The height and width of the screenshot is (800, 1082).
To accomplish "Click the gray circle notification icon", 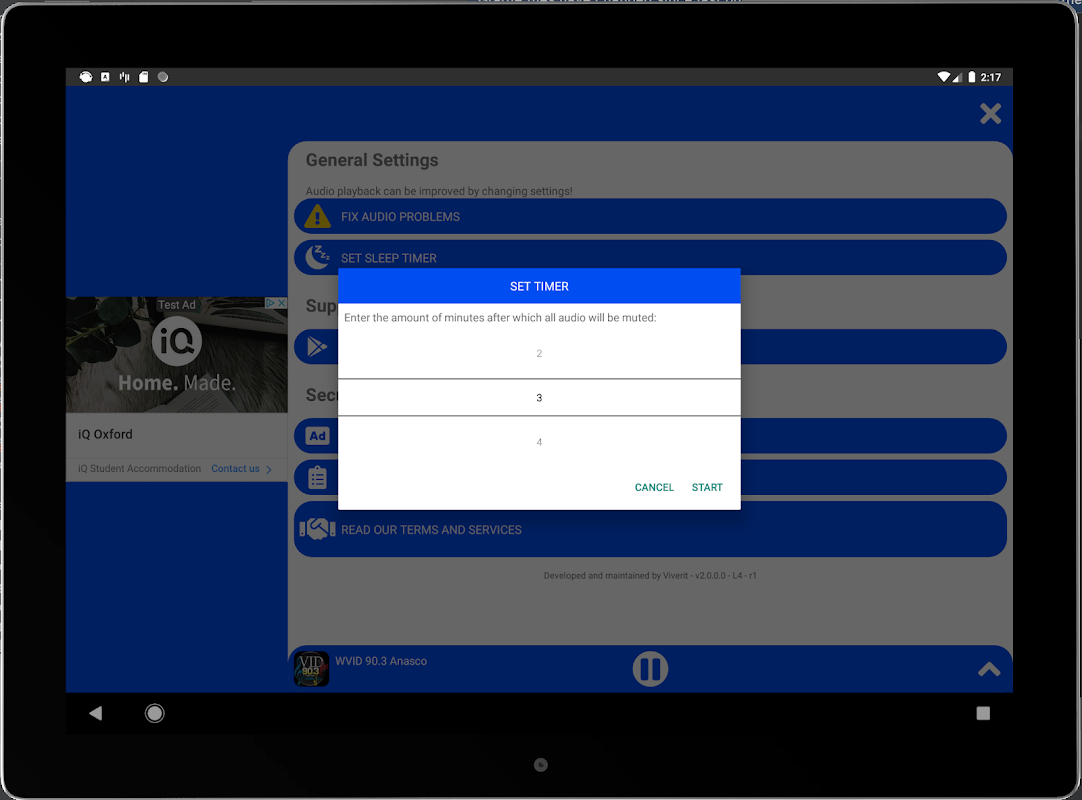I will 163,77.
